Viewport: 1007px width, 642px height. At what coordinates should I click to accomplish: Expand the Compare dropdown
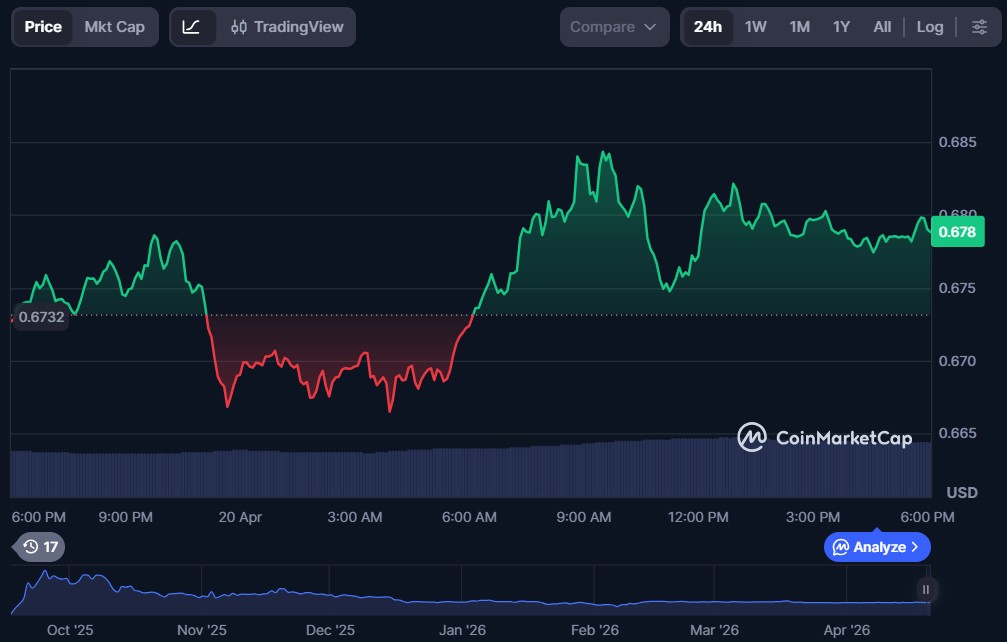click(x=614, y=27)
